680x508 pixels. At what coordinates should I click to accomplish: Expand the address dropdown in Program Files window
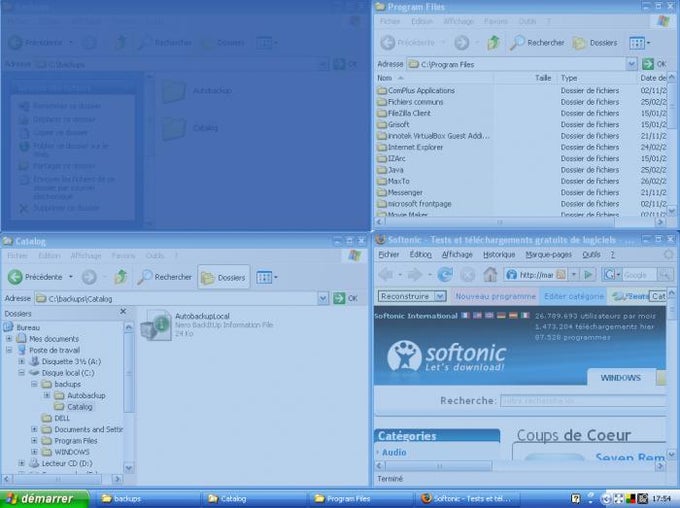tap(631, 64)
